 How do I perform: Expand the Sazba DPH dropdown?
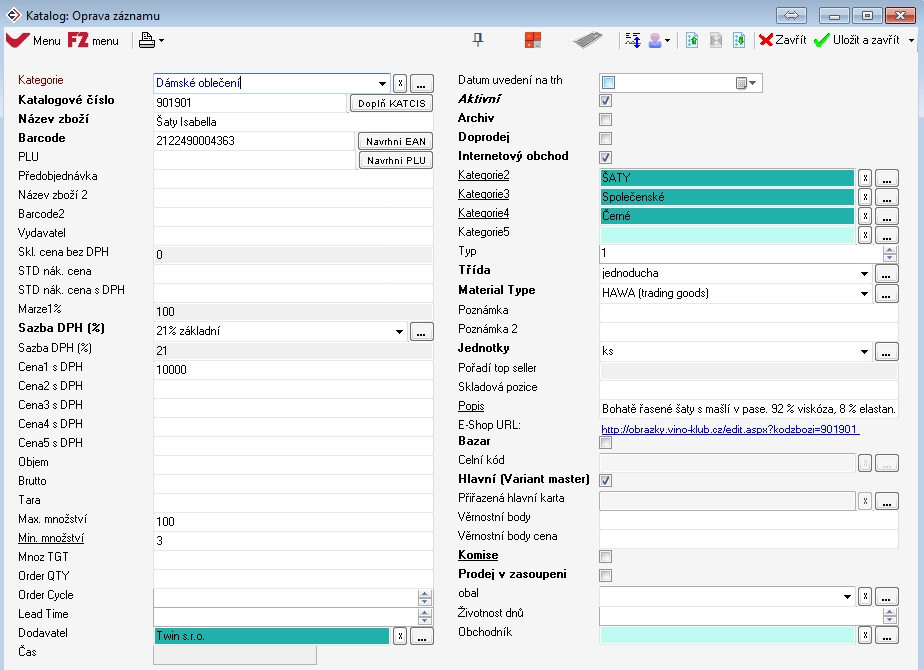pyautogui.click(x=399, y=331)
